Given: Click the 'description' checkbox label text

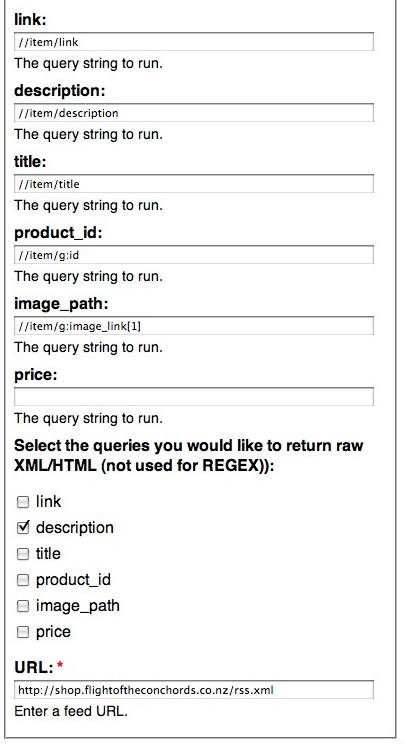Looking at the screenshot, I should click(x=75, y=527).
